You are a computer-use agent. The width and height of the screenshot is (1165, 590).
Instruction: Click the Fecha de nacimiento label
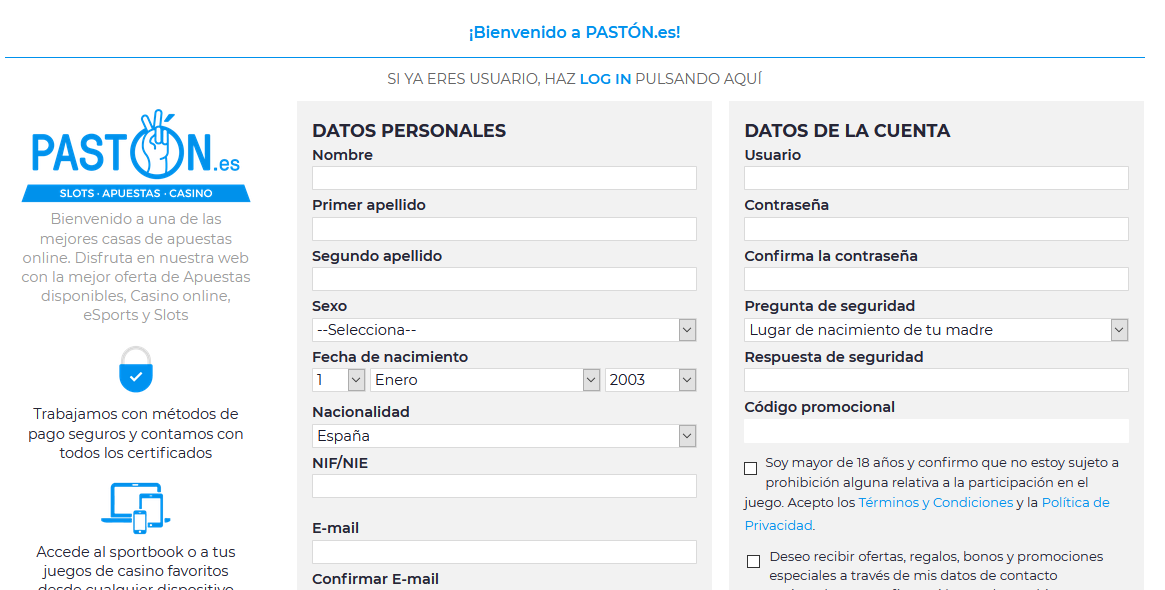point(390,357)
